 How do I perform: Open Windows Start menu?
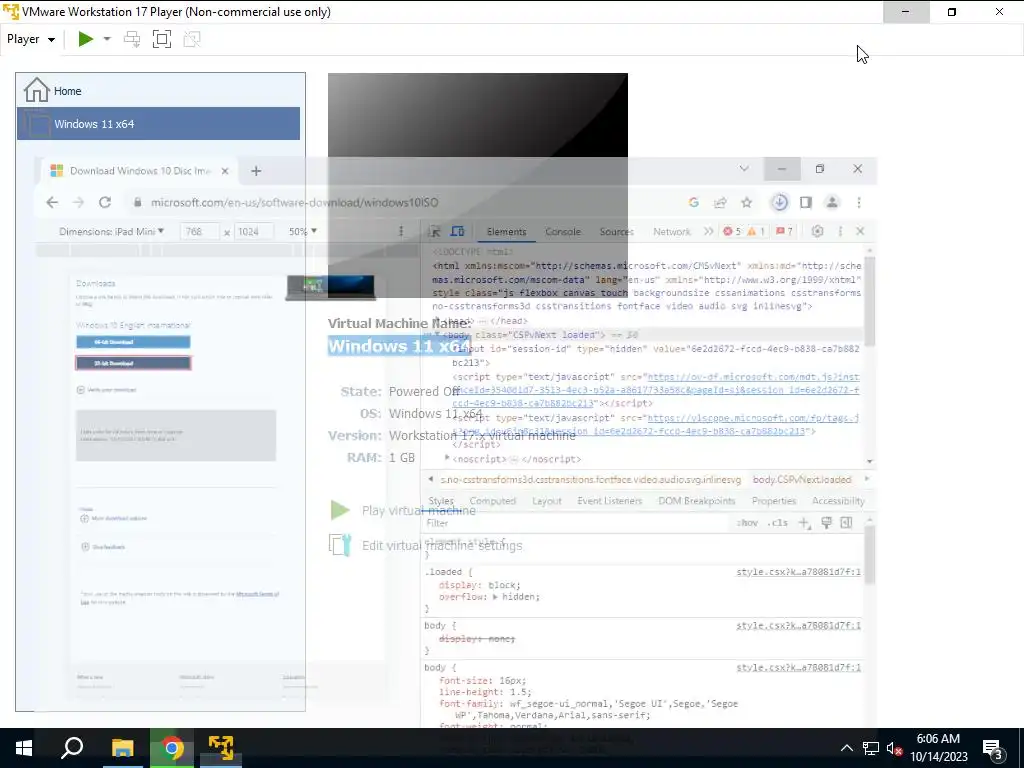click(24, 748)
